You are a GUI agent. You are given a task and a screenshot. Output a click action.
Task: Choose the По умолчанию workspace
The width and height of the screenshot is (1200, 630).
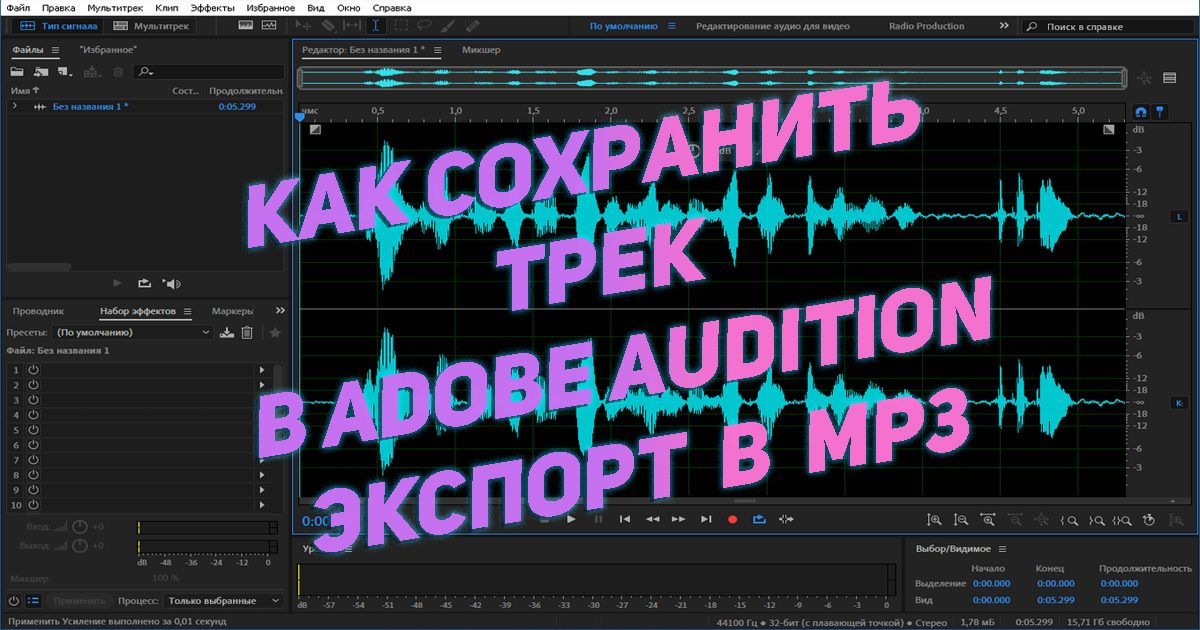(x=623, y=26)
